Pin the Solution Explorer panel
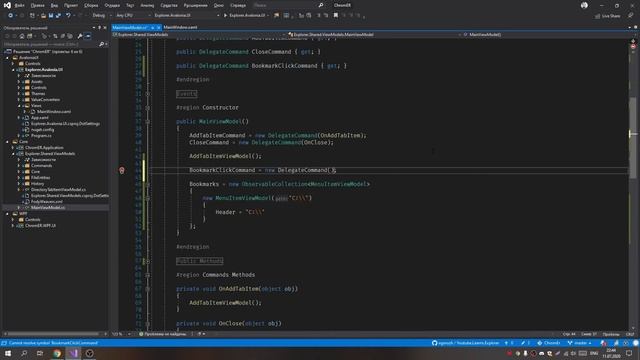This screenshot has width=640, height=360. (x=99, y=28)
